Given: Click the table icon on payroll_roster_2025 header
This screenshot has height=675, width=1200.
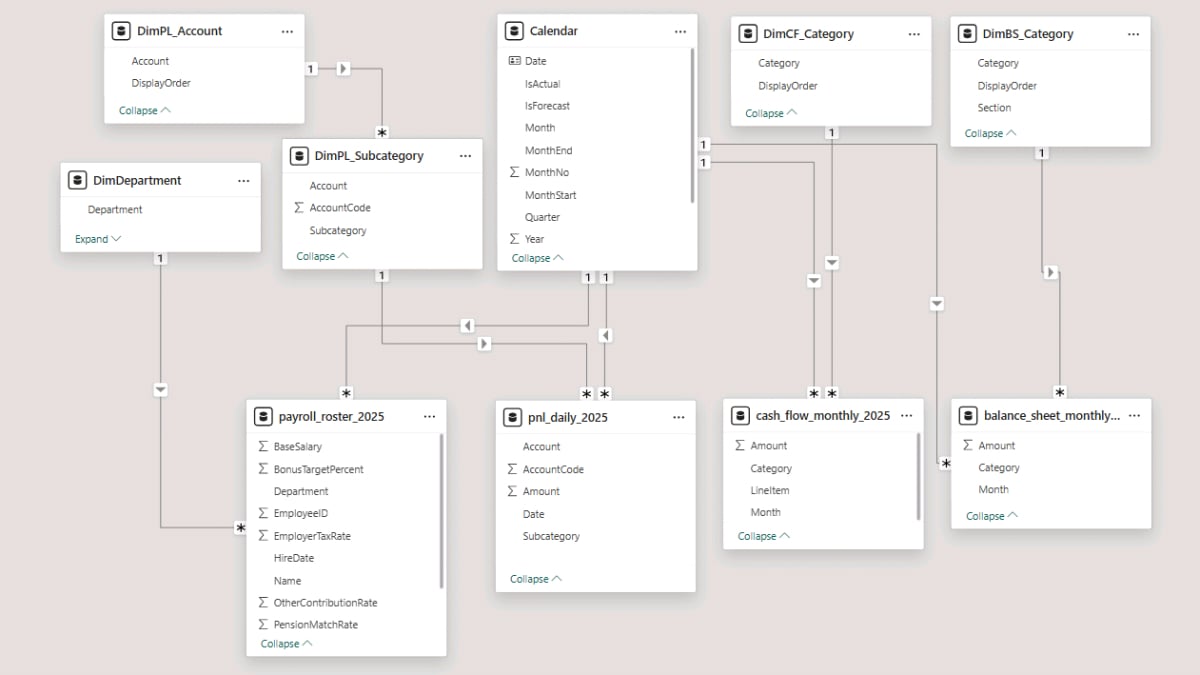Looking at the screenshot, I should point(263,416).
